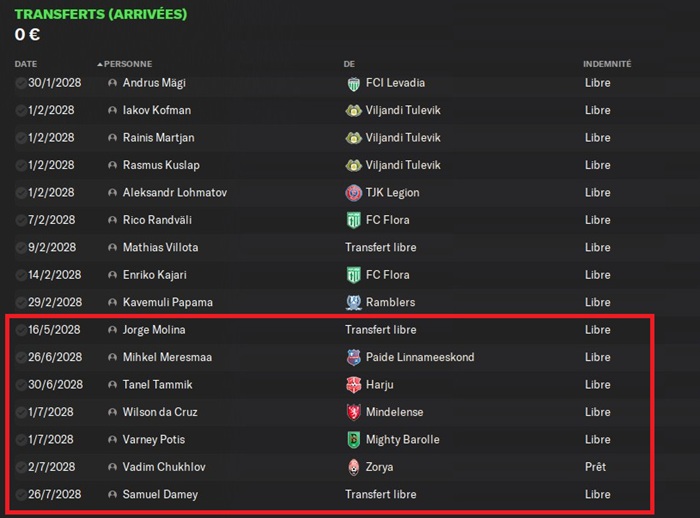Image resolution: width=700 pixels, height=518 pixels.
Task: Select Samuel Damey's player name
Action: click(x=160, y=494)
